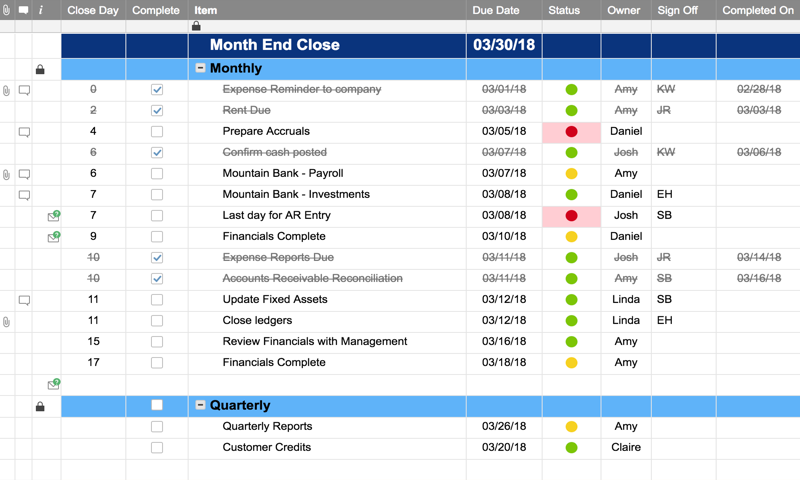Click the Sign Off column header

coord(677,10)
